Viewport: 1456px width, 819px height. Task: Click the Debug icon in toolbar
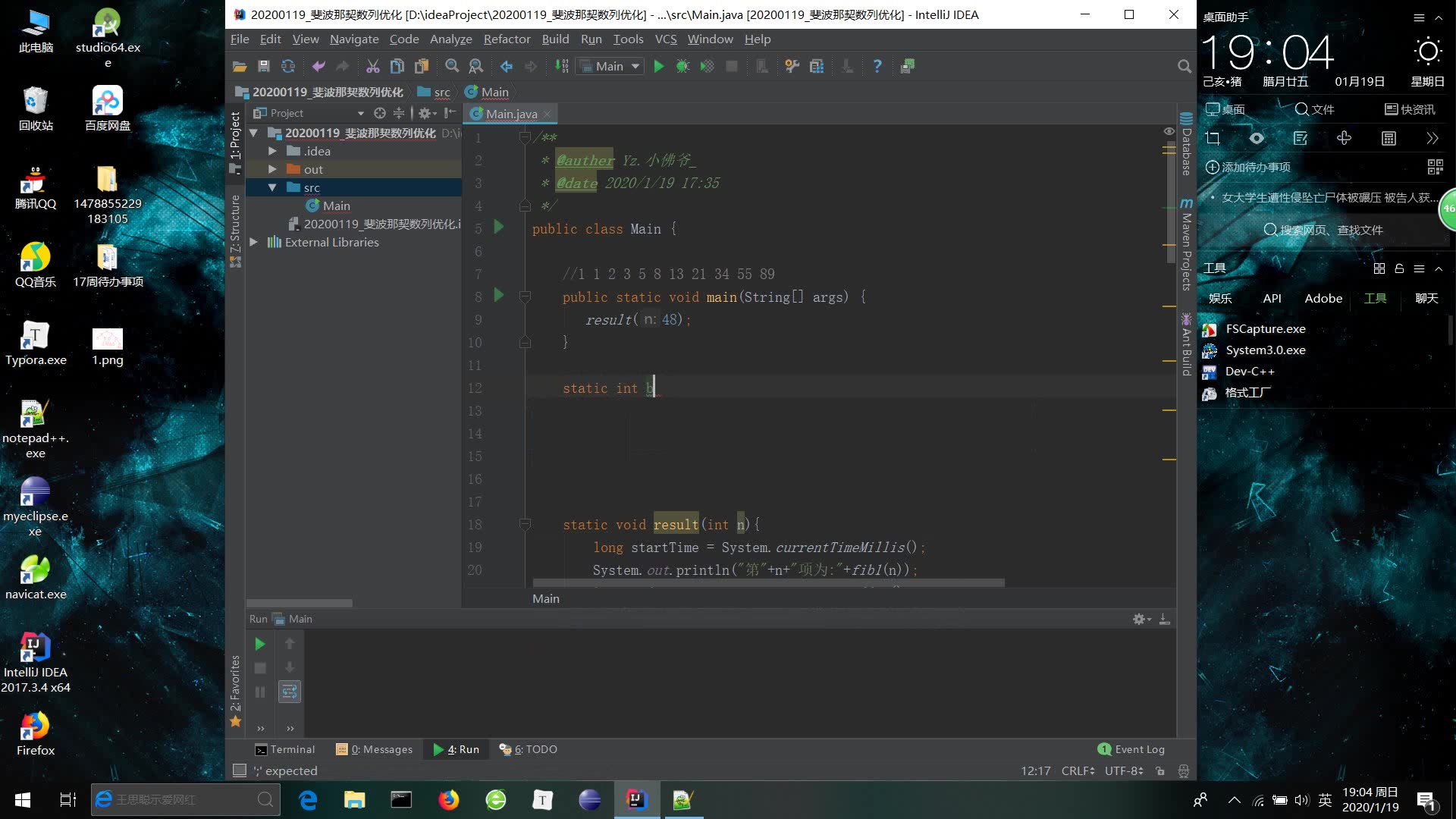682,66
